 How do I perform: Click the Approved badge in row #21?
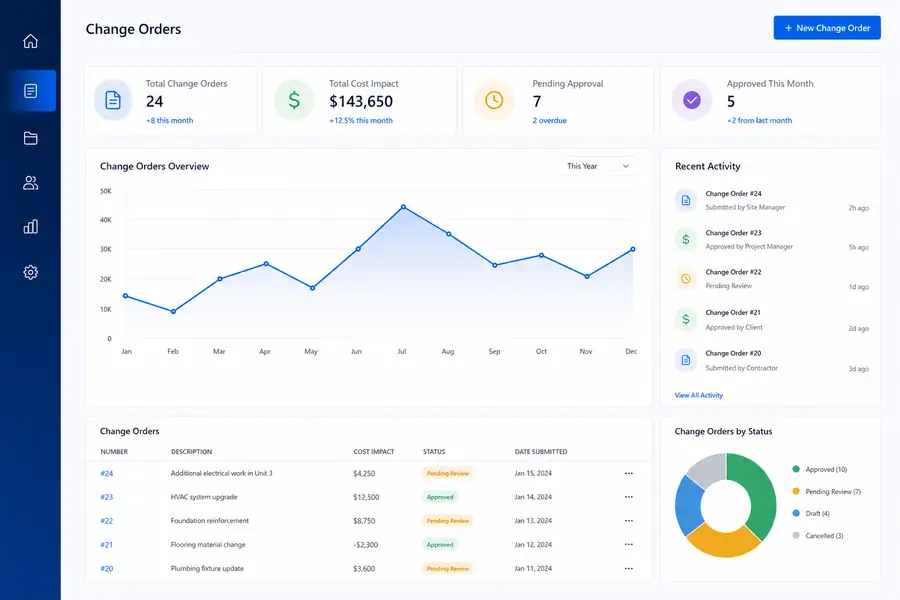440,544
